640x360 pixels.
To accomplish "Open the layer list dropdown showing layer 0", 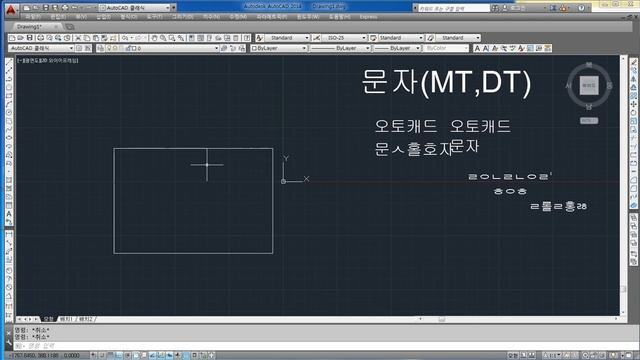I will [x=162, y=48].
